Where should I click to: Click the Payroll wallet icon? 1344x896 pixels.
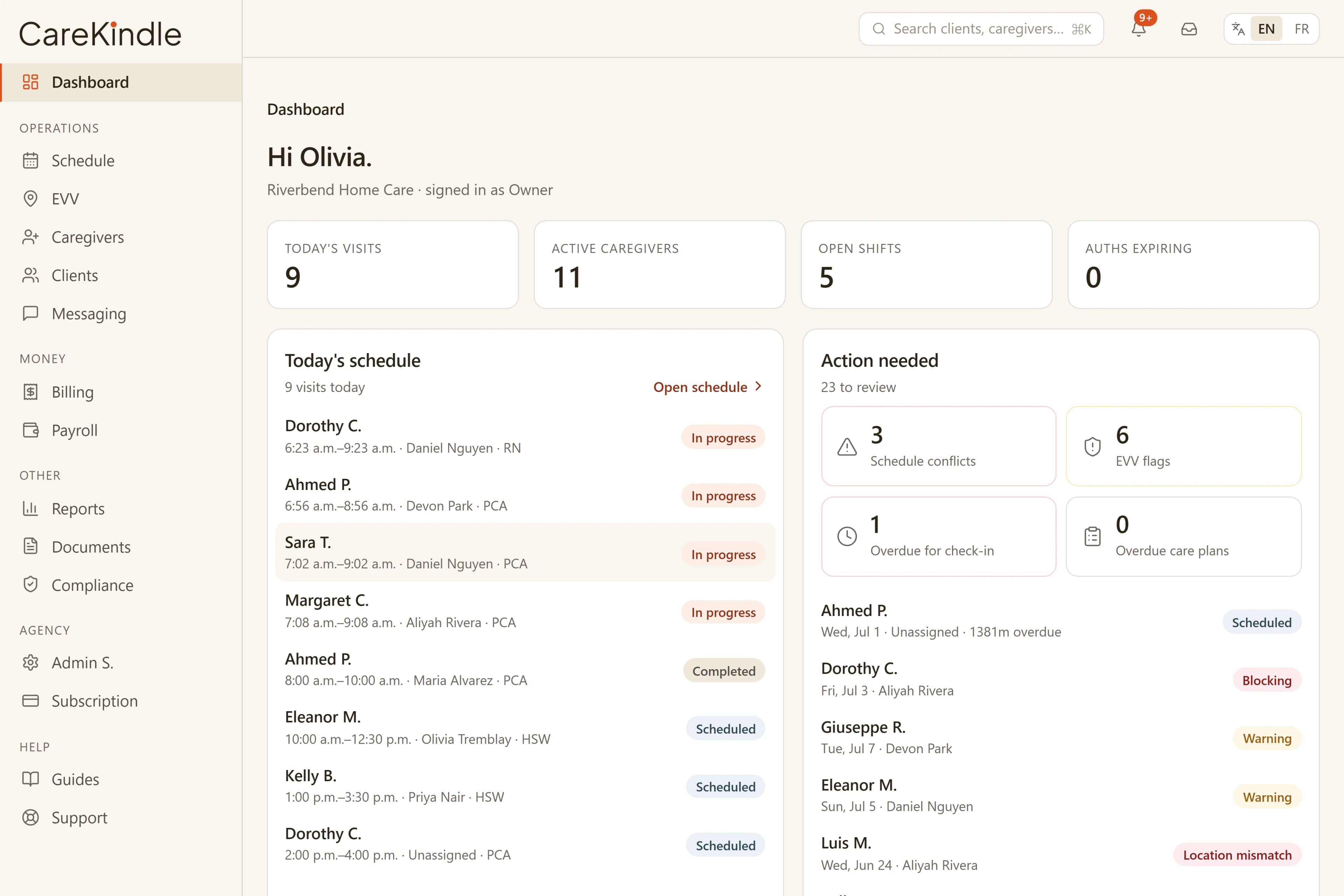click(x=30, y=430)
